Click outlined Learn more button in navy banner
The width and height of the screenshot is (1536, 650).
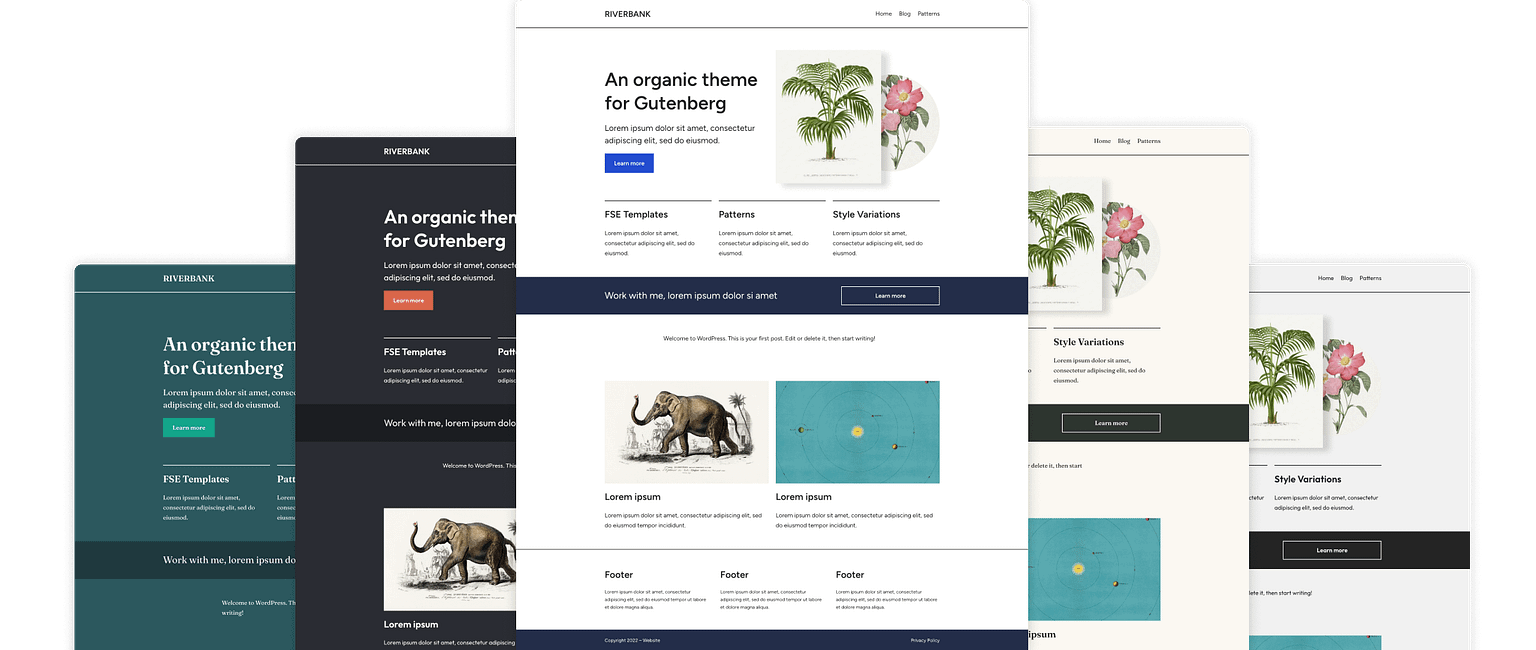pyautogui.click(x=889, y=296)
